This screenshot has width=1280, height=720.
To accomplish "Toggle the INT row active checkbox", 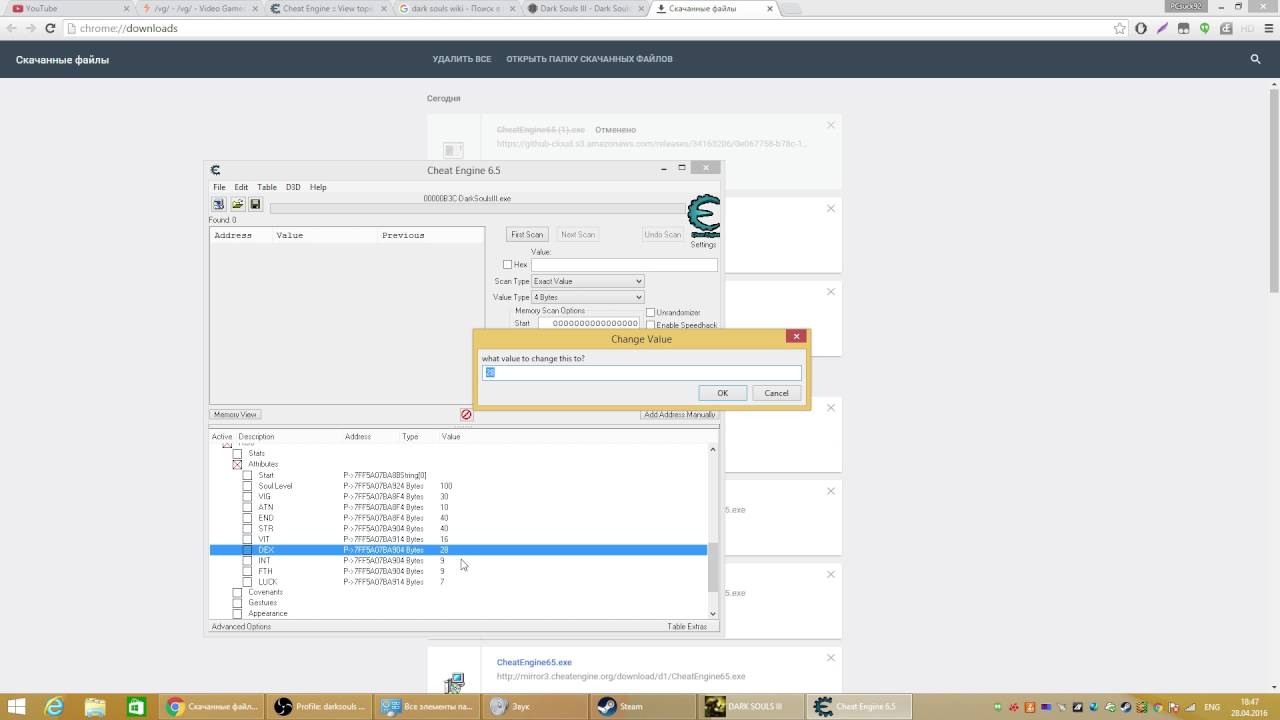I will pos(247,561).
